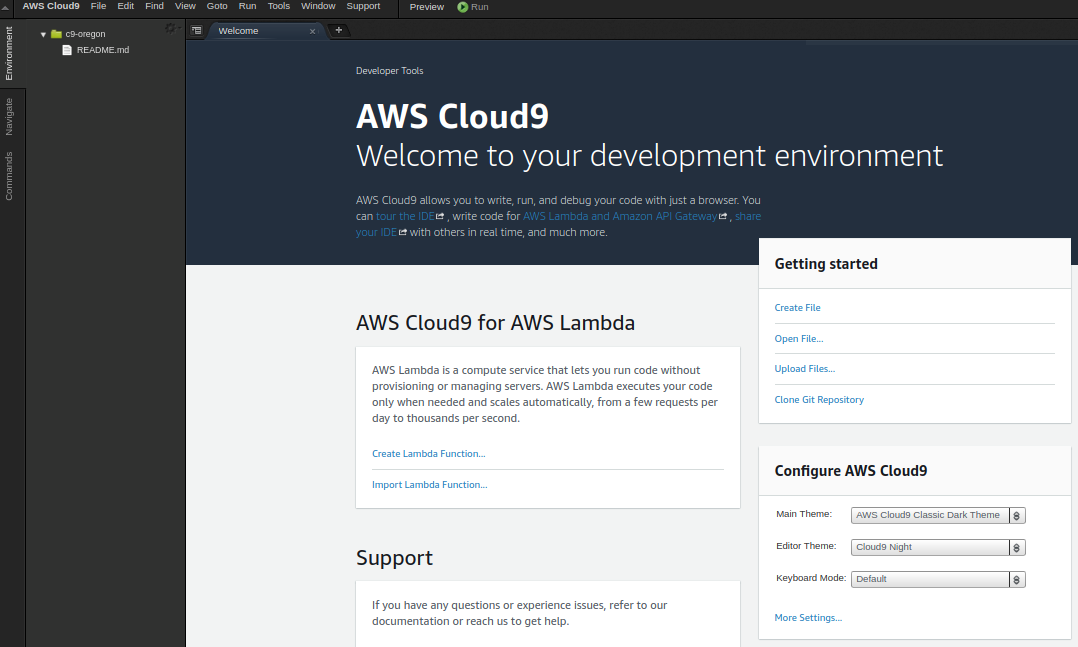Click the README.md file icon

pyautogui.click(x=67, y=50)
